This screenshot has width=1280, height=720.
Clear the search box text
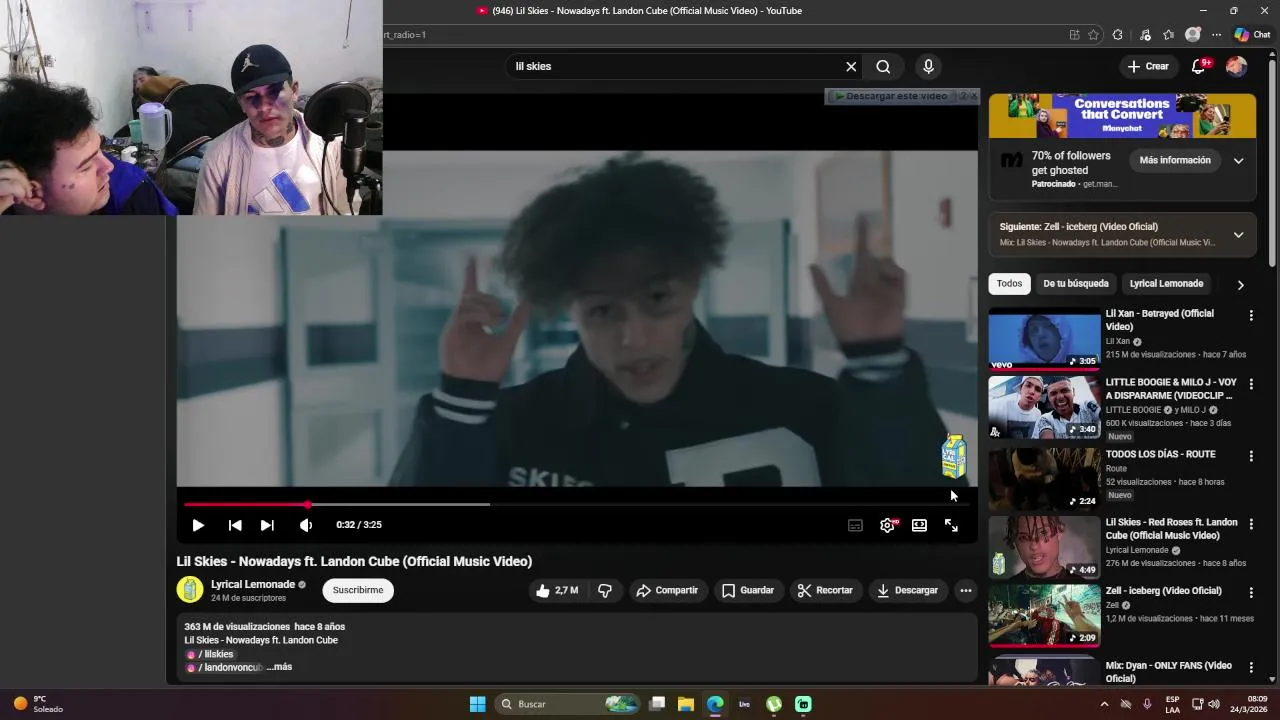851,66
